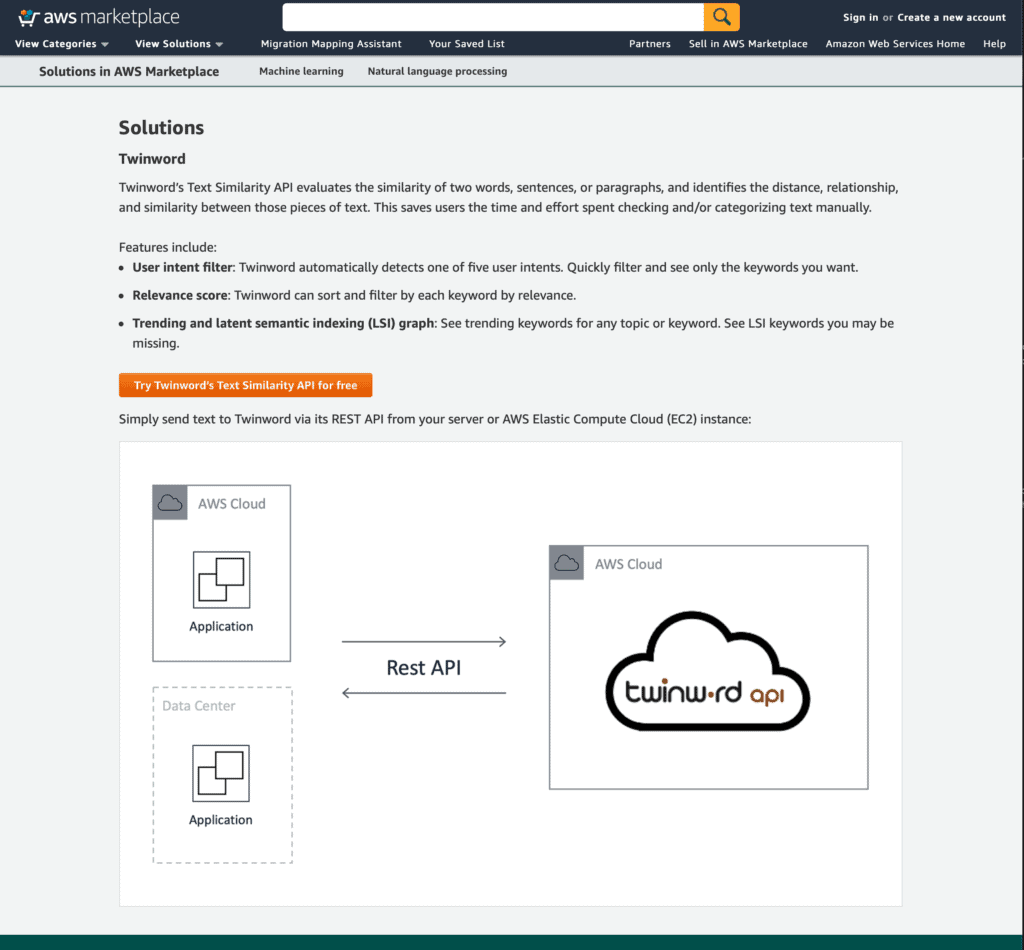The height and width of the screenshot is (950, 1024).
Task: Open the Help page
Action: click(x=995, y=44)
